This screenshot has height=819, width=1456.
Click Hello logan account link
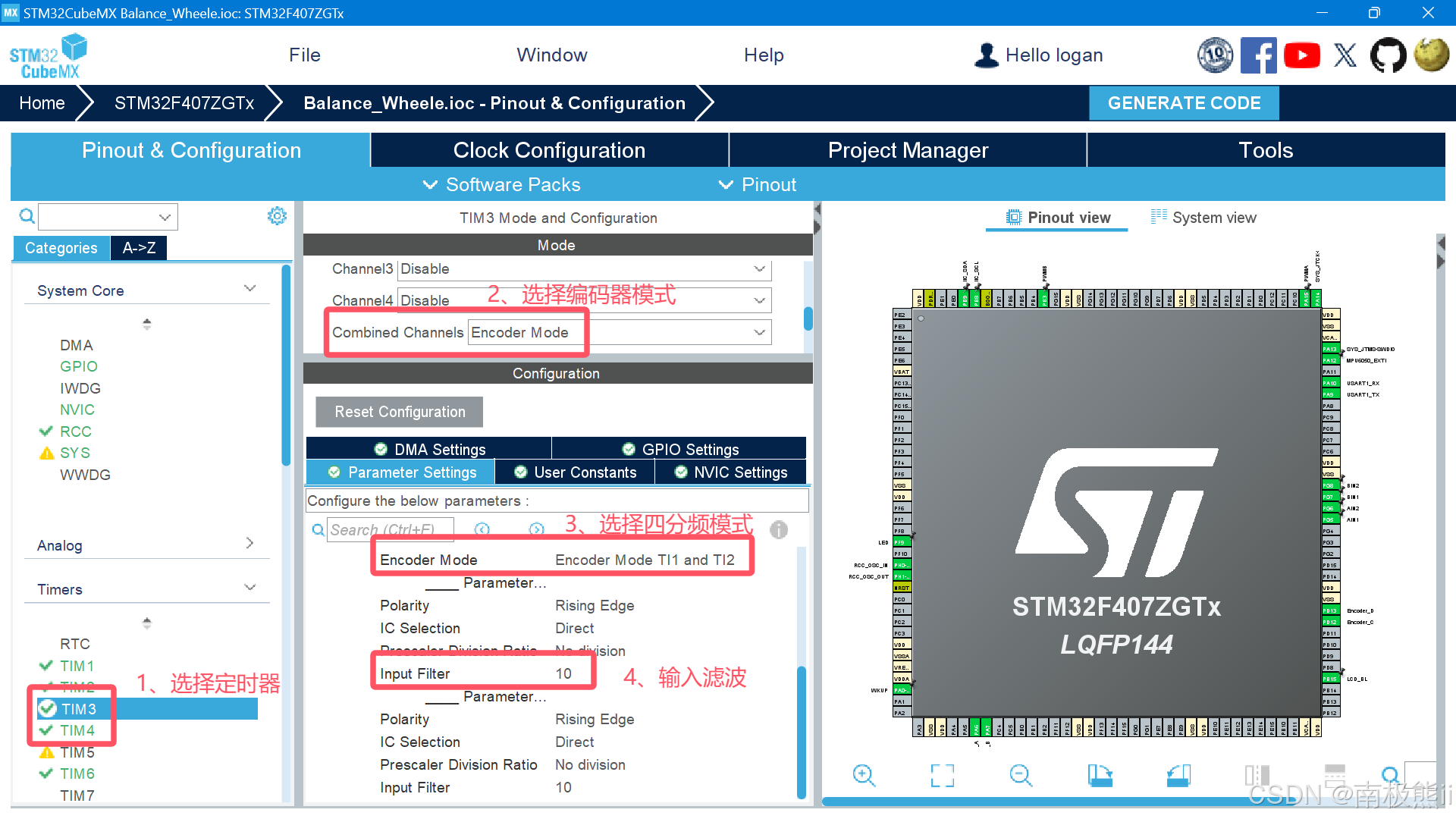click(1054, 55)
